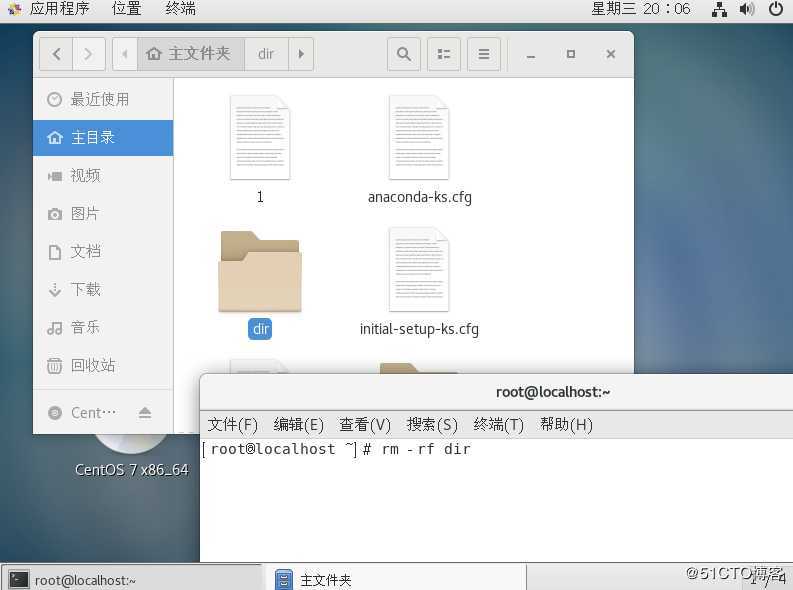This screenshot has width=793, height=590.
Task: Open the terminal 查看(V) menu
Action: (365, 424)
